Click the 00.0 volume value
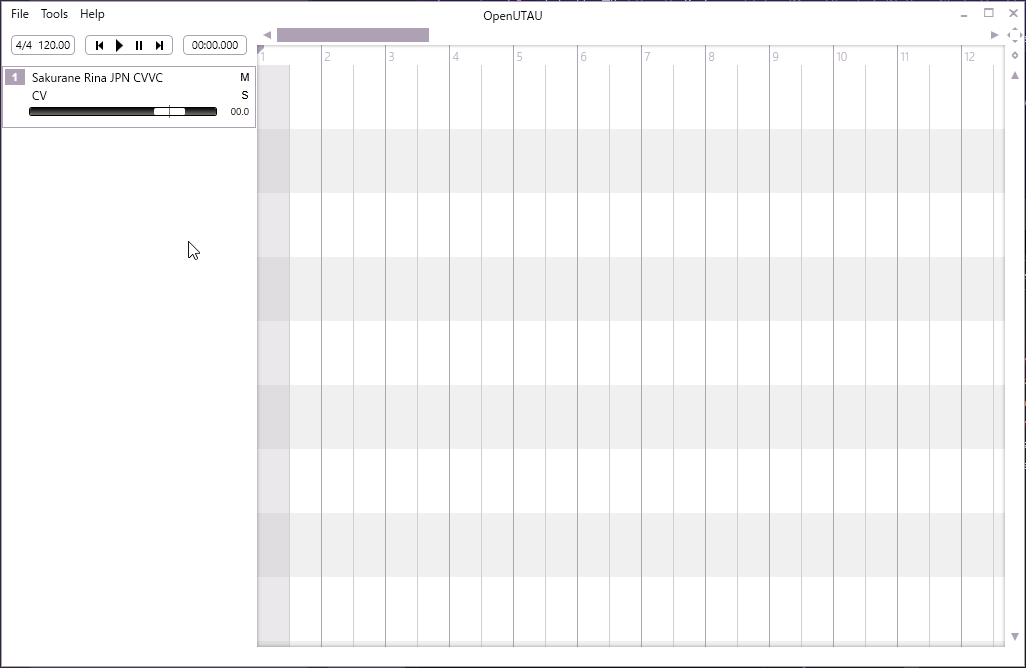The image size is (1026, 668). click(239, 112)
